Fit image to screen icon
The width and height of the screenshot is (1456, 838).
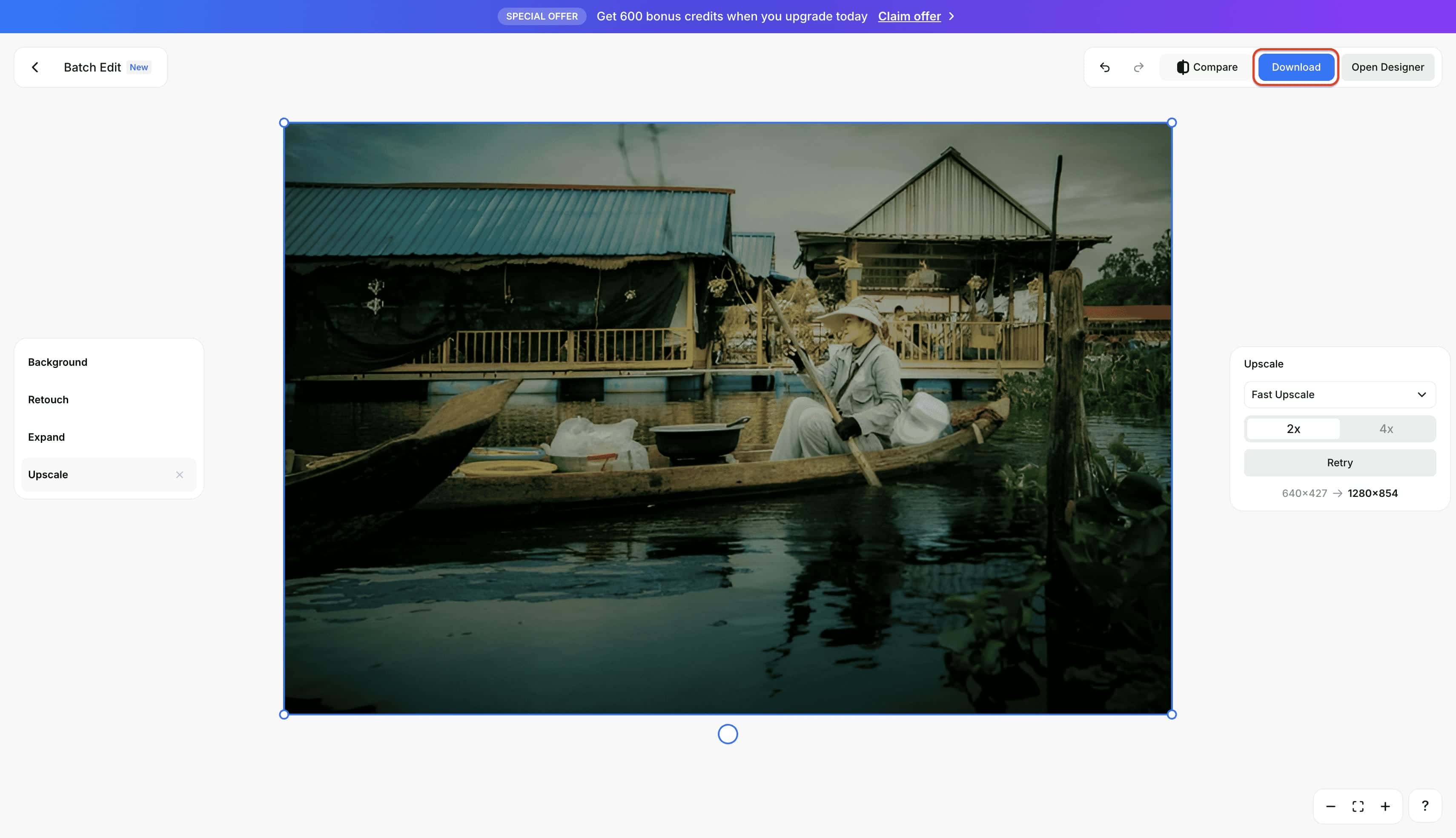point(1358,806)
